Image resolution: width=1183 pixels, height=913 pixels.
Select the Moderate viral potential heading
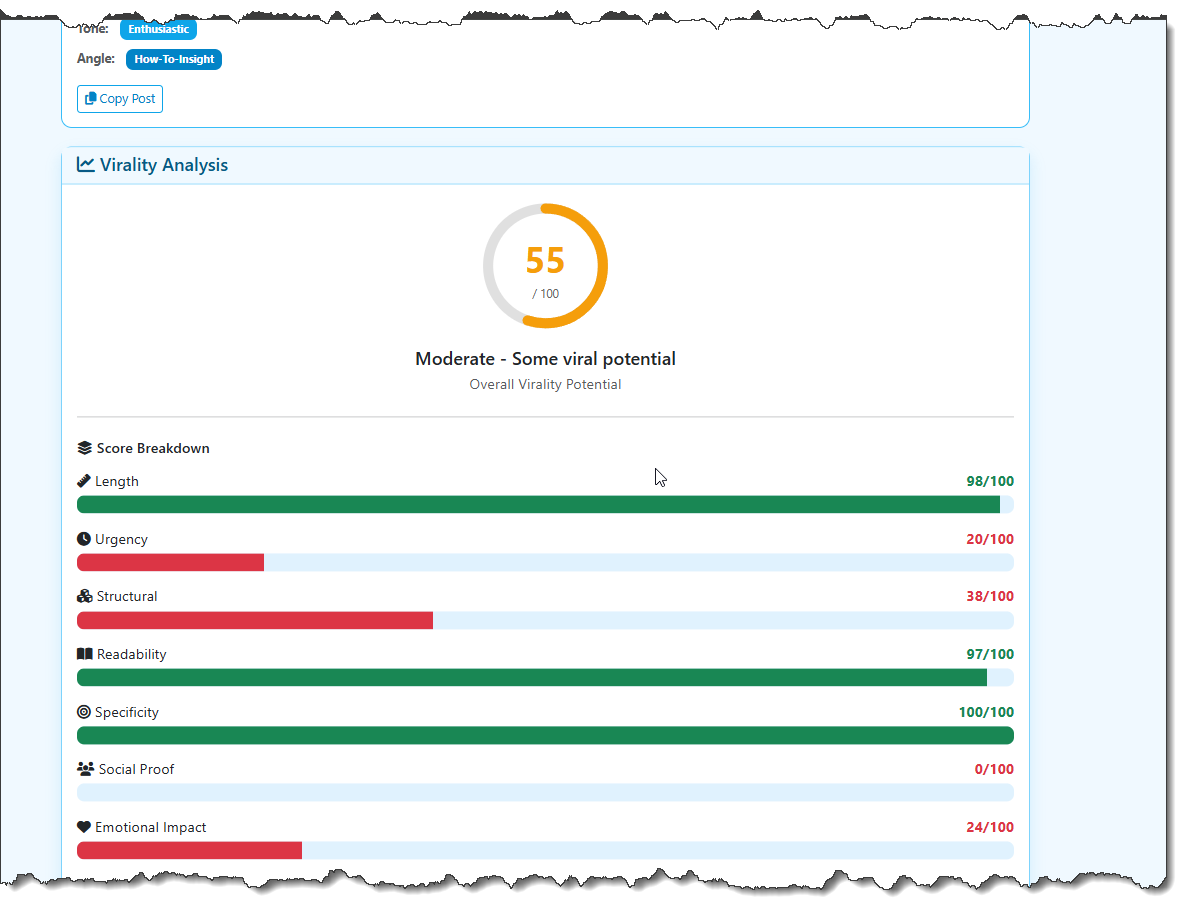[x=545, y=358]
